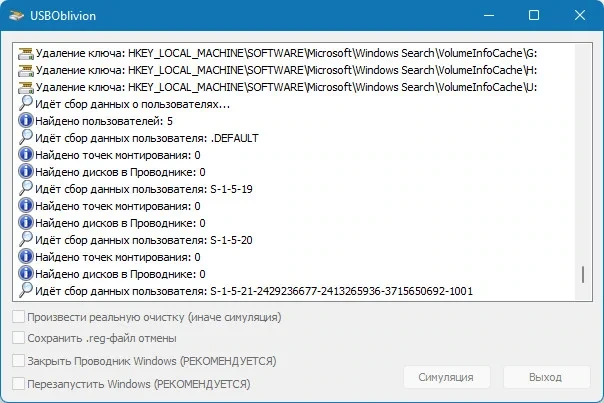Maximize the USBOblivion window
This screenshot has height=403, width=604.
point(534,15)
